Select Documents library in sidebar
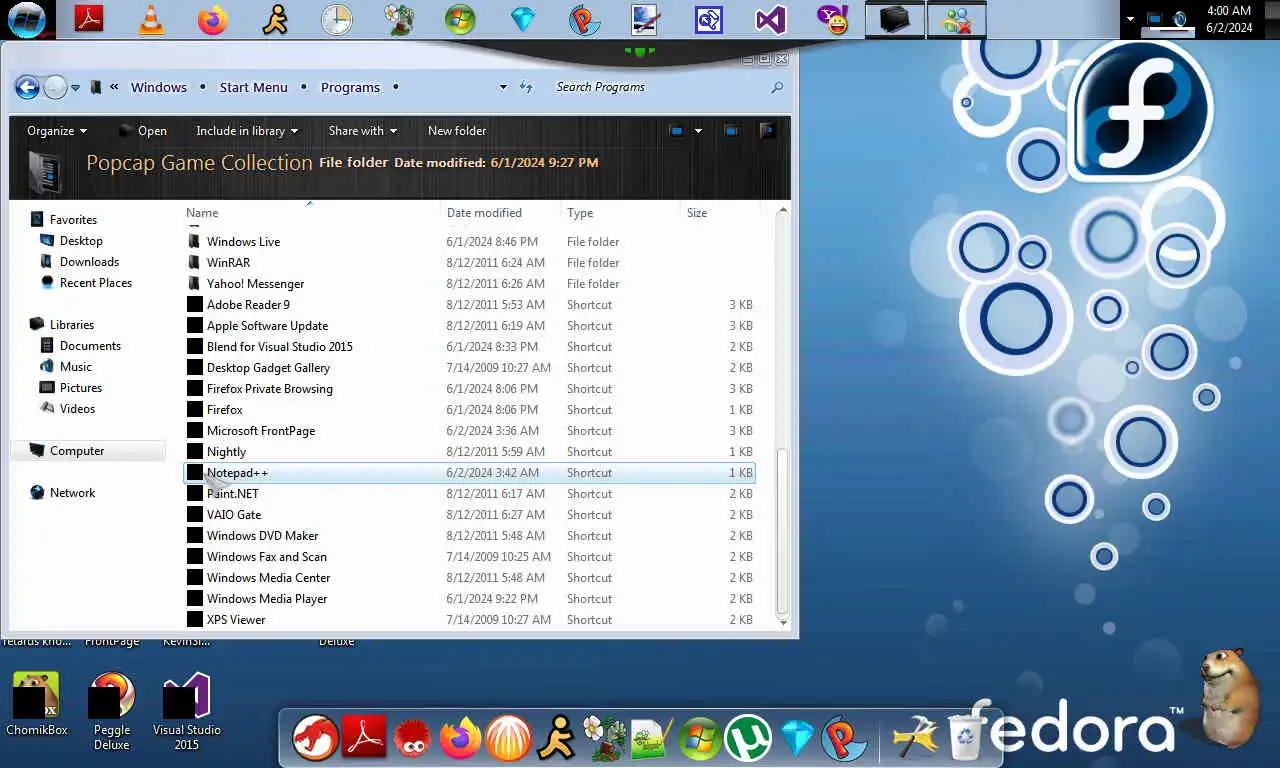Screen dimensions: 1280x768 click(x=90, y=346)
